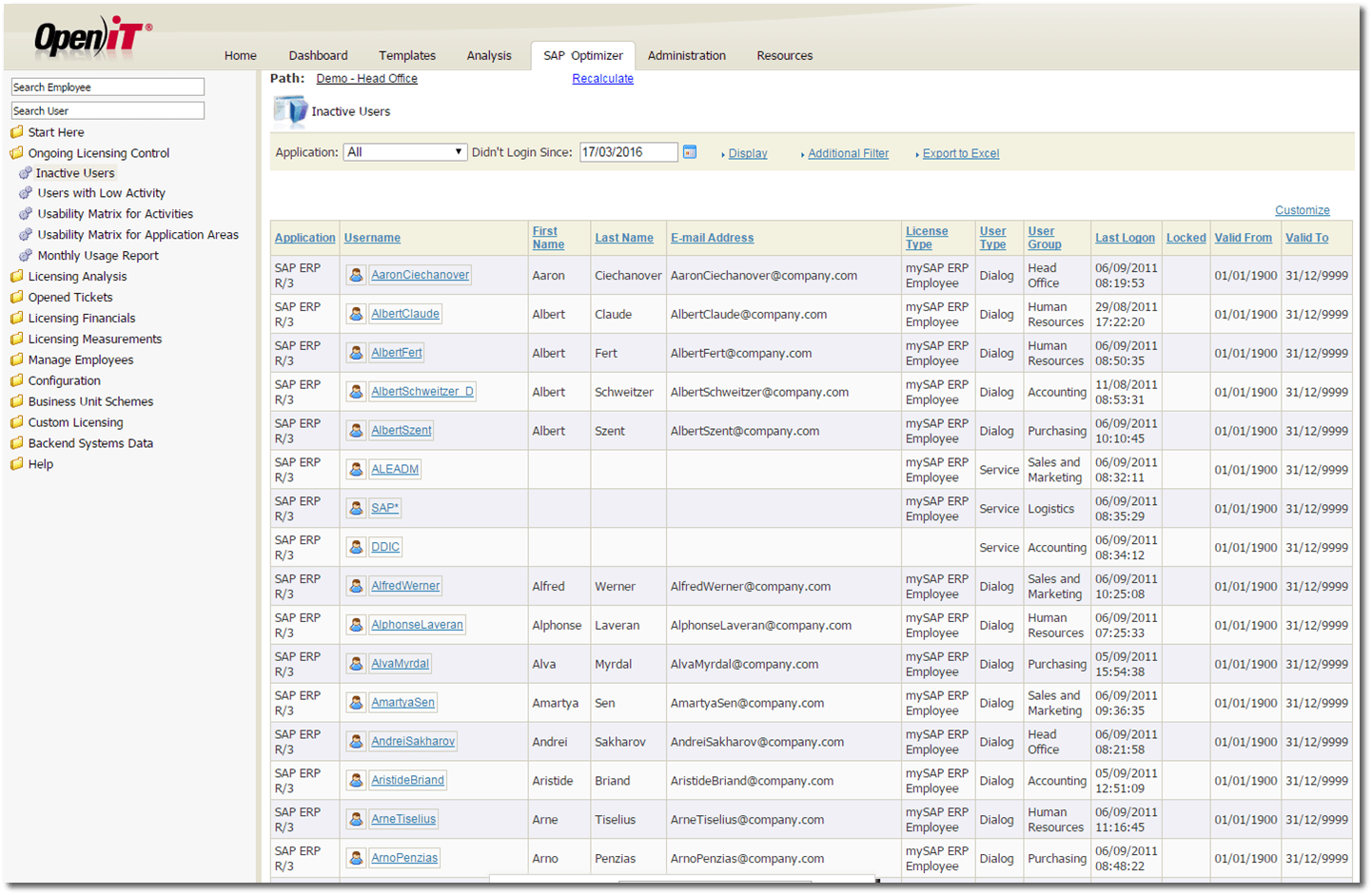Click the user icon beside AlfredWerner
The width and height of the screenshot is (1372, 895).
pyautogui.click(x=356, y=587)
